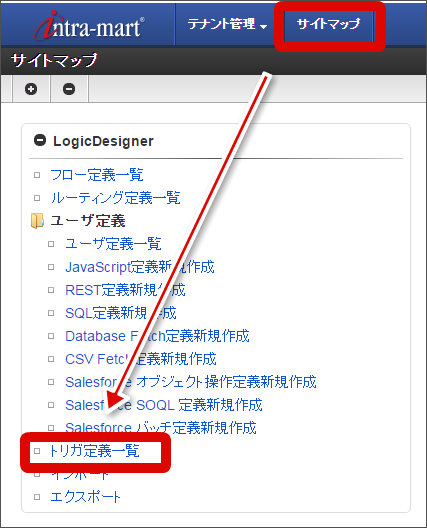The image size is (427, 528).
Task: Click the ユーザ定義 folder label
Action: tap(88, 221)
